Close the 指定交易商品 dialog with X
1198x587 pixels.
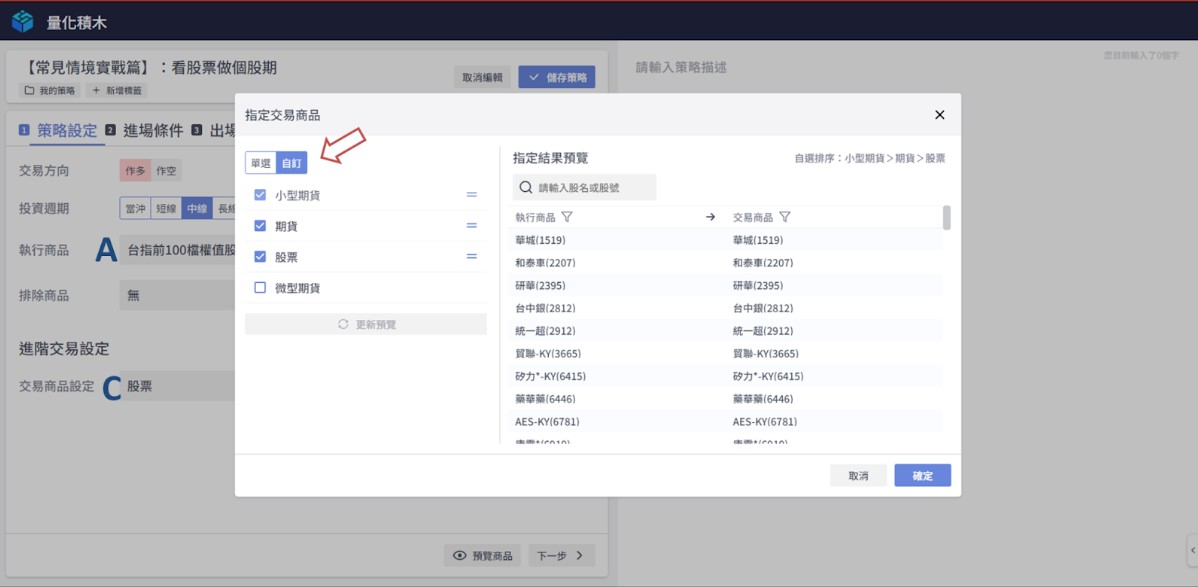coord(939,115)
